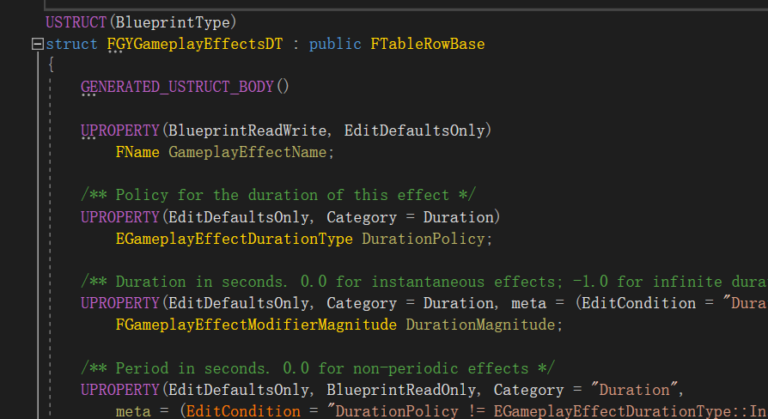Click the BlueprintReadWrite specifier
The width and height of the screenshot is (768, 419).
pos(247,130)
